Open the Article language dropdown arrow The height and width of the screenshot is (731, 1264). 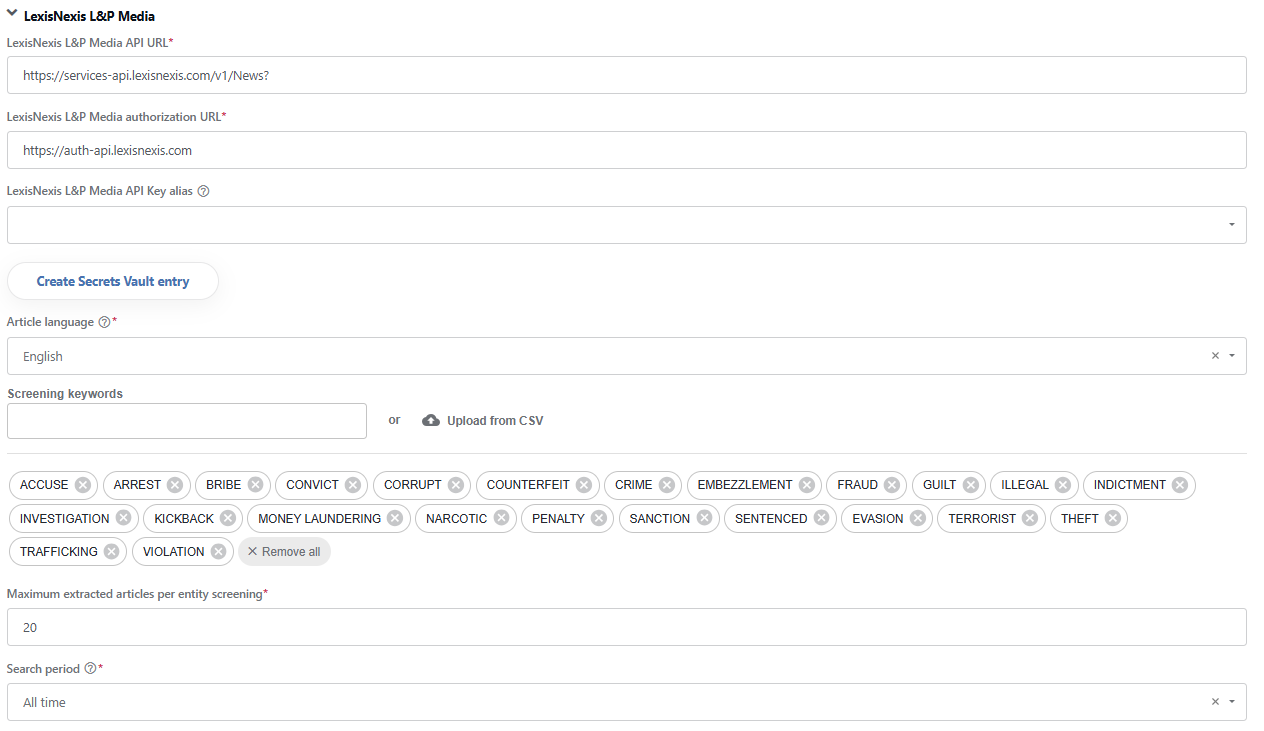point(1232,356)
